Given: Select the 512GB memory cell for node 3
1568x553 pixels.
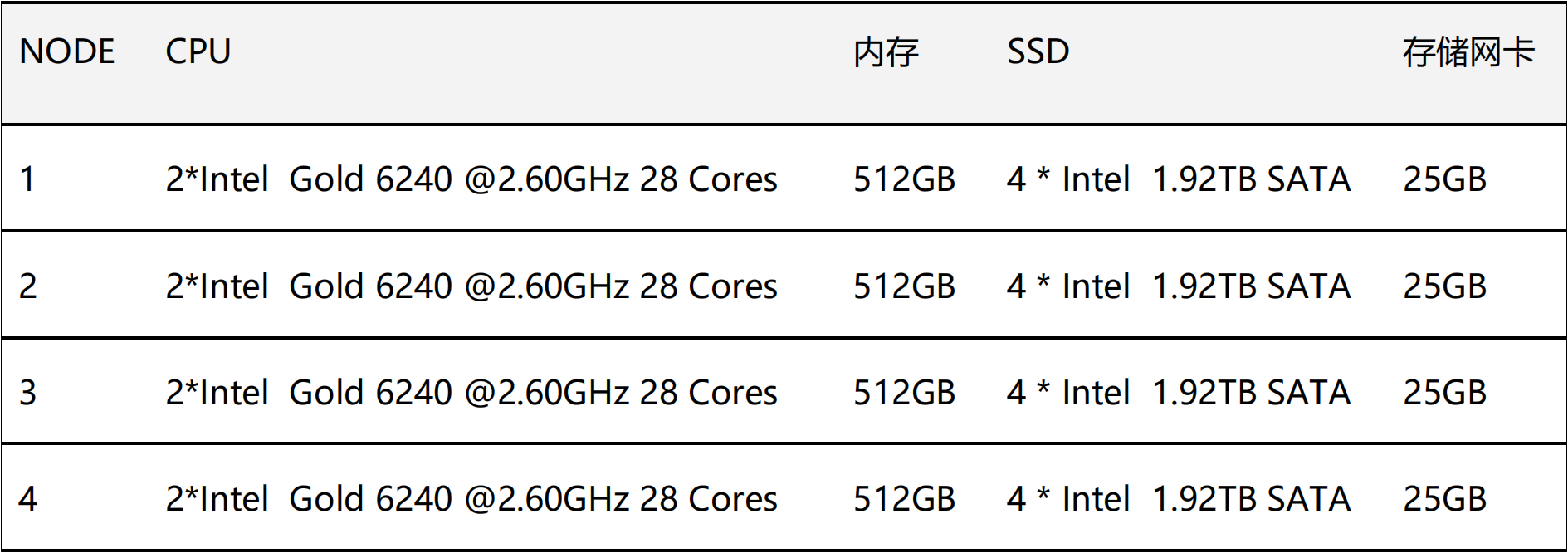Looking at the screenshot, I should click(x=905, y=393).
